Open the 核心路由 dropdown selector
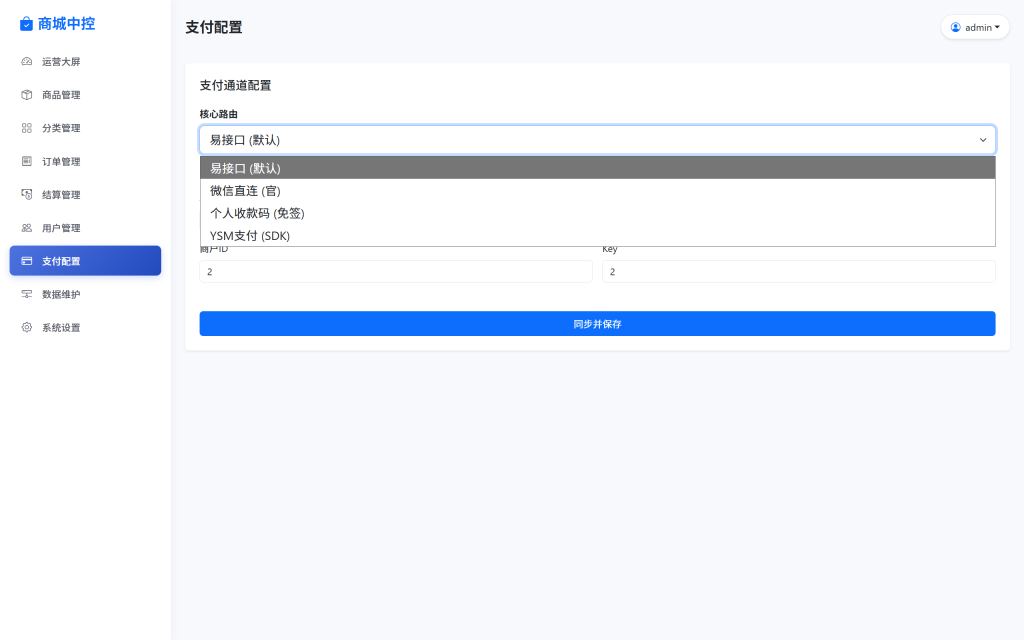1024x640 pixels. click(597, 139)
